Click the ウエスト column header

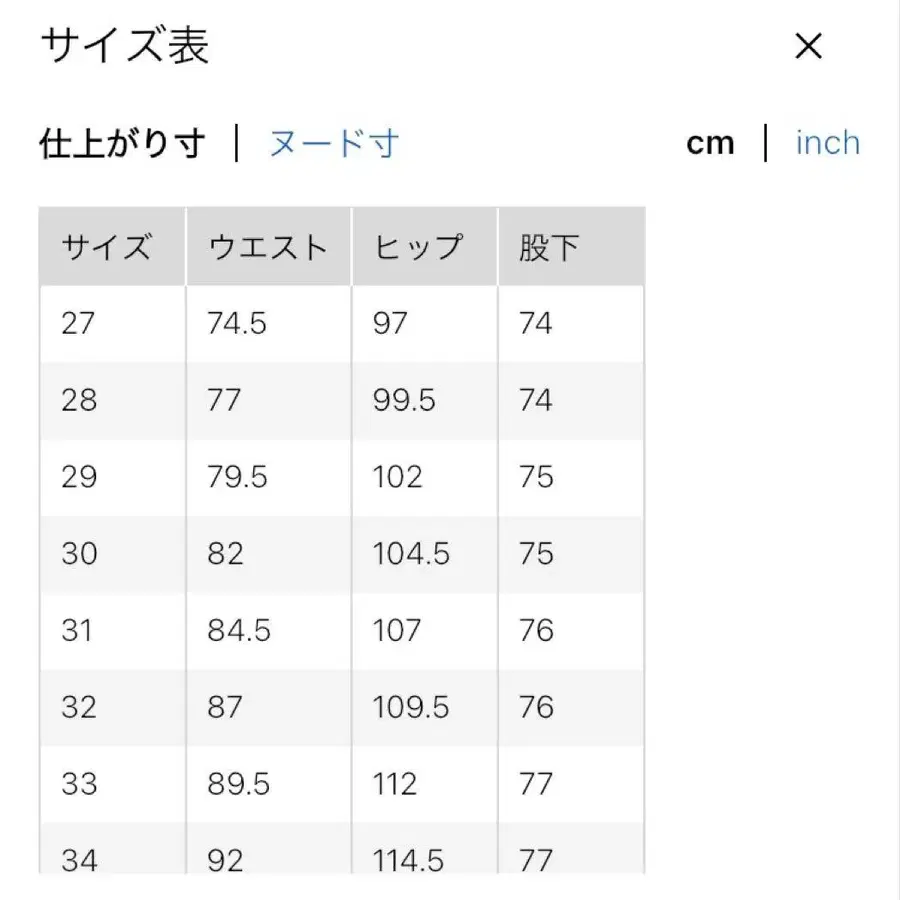[268, 245]
